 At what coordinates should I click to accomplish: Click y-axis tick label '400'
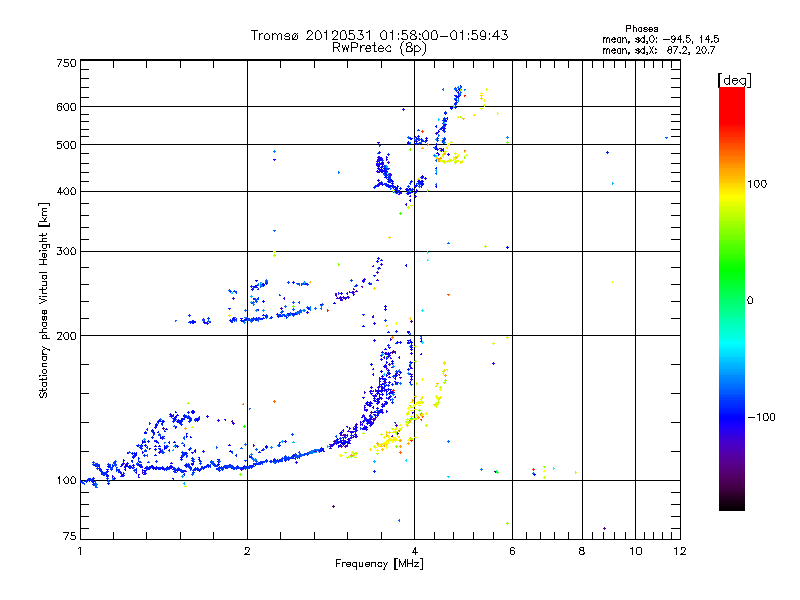tap(67, 192)
